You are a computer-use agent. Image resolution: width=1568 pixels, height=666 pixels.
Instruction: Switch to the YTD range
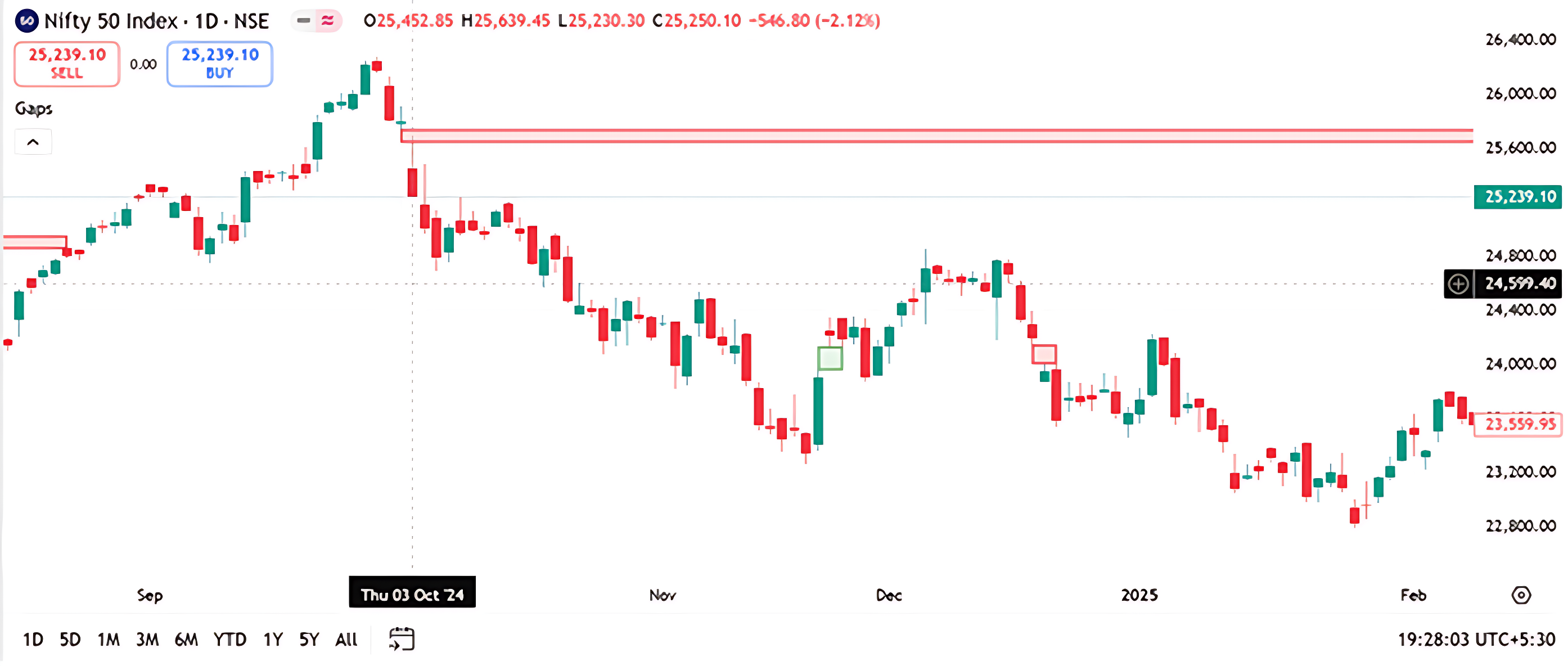pyautogui.click(x=229, y=639)
